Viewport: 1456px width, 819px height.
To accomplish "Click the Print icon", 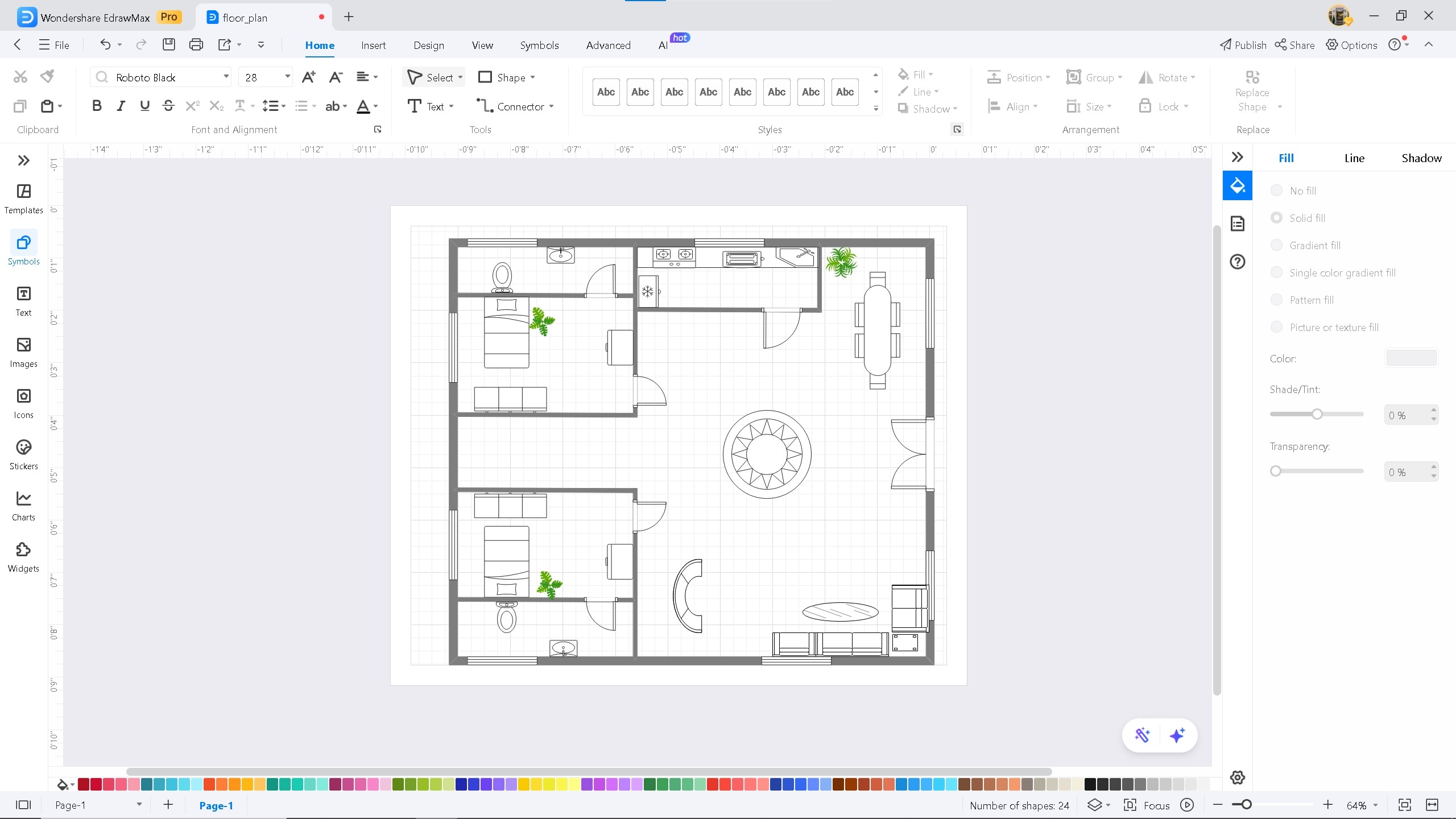I will 196,44.
